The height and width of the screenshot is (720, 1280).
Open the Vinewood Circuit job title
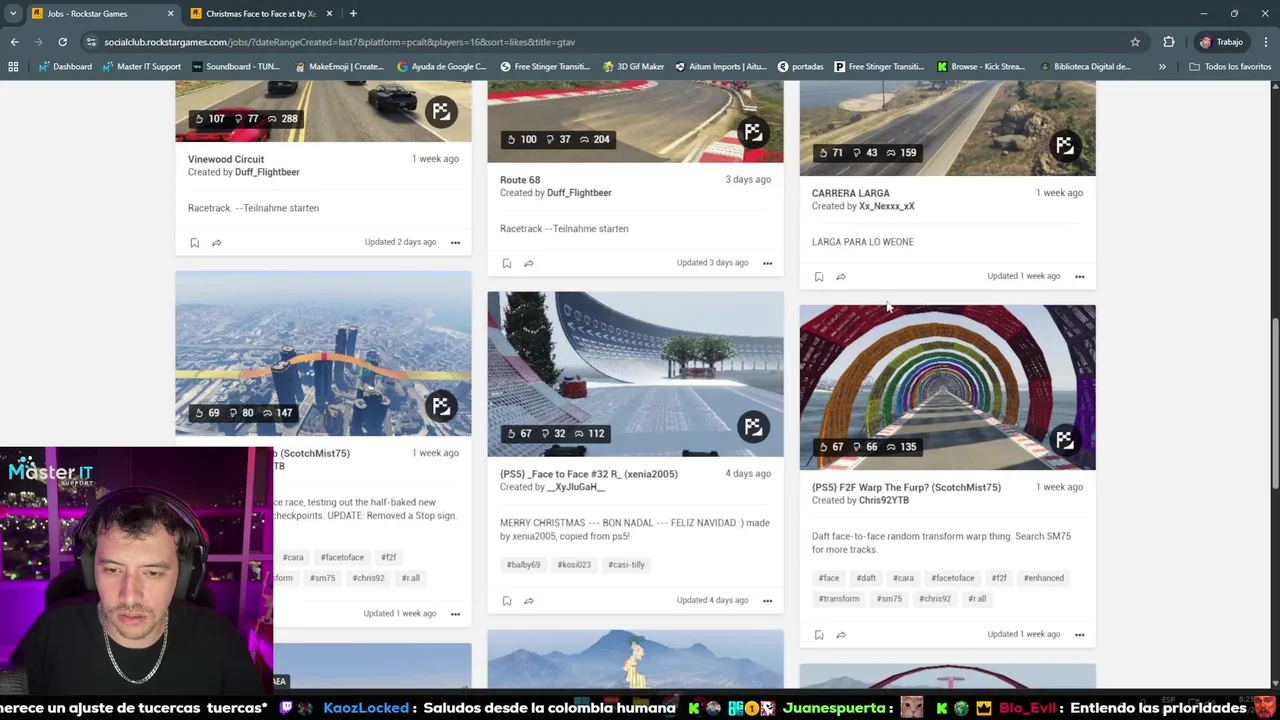226,159
